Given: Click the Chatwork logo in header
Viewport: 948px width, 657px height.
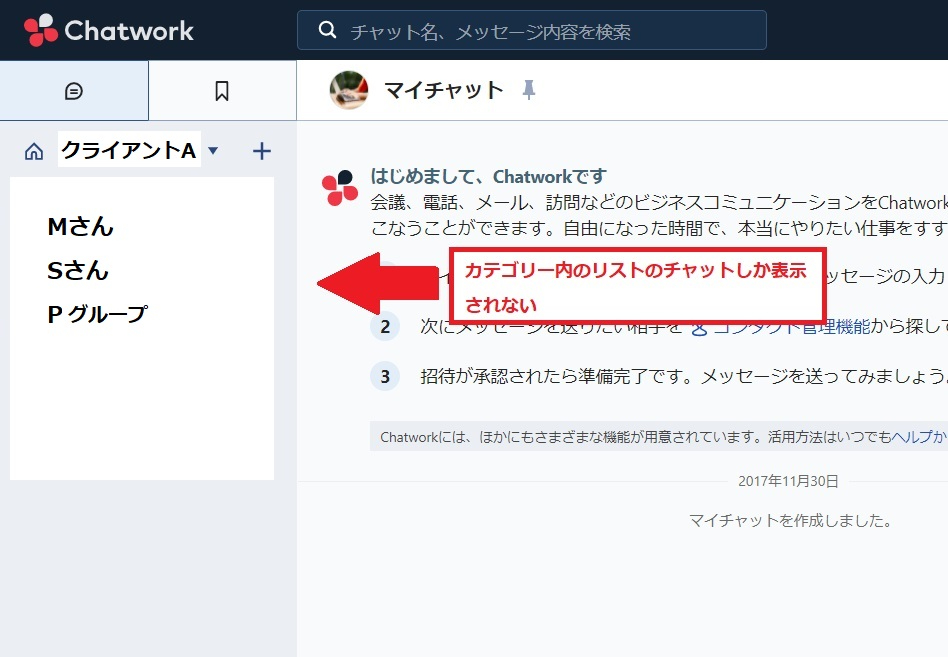Looking at the screenshot, I should 109,30.
